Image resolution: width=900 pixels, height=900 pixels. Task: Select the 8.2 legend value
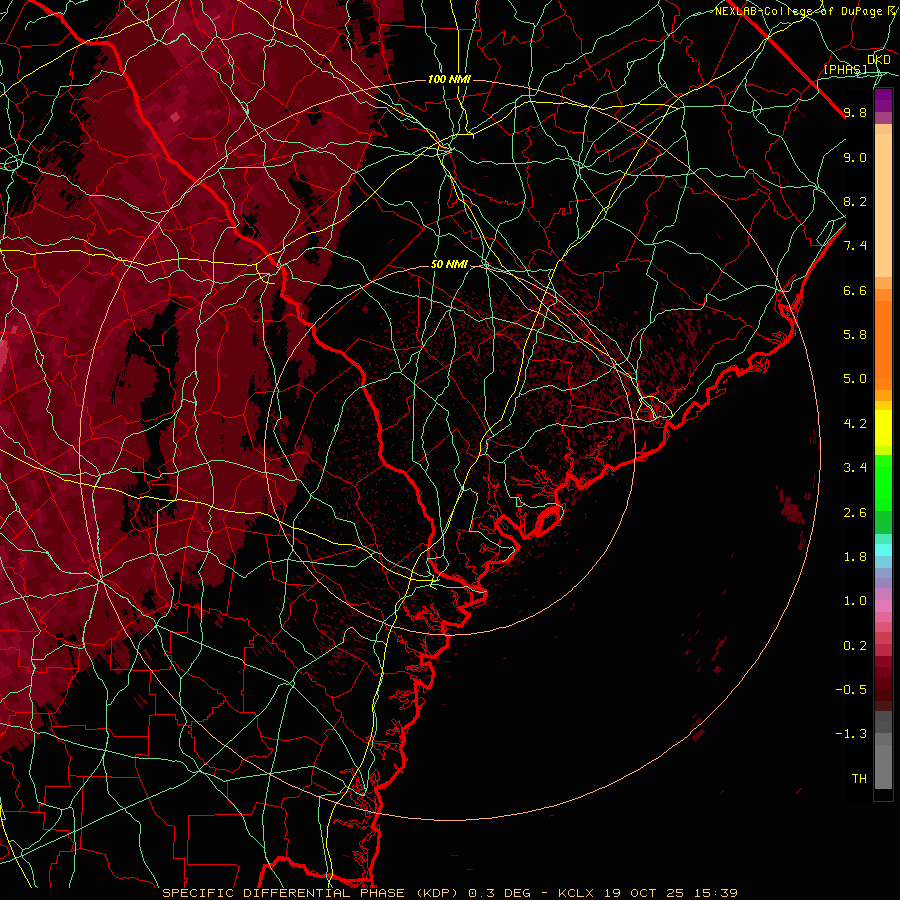click(x=855, y=201)
